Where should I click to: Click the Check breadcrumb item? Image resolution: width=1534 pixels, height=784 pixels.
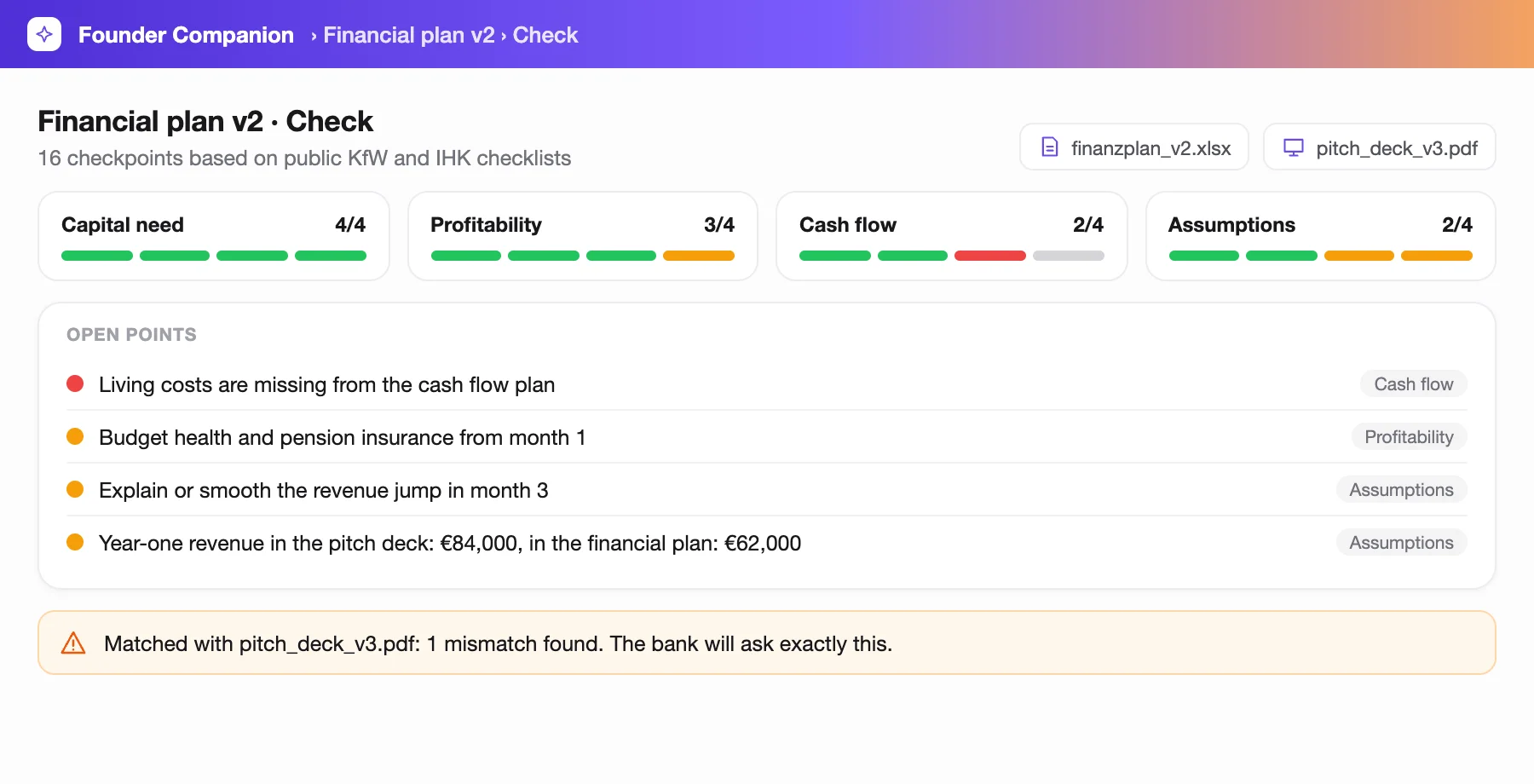(x=545, y=35)
